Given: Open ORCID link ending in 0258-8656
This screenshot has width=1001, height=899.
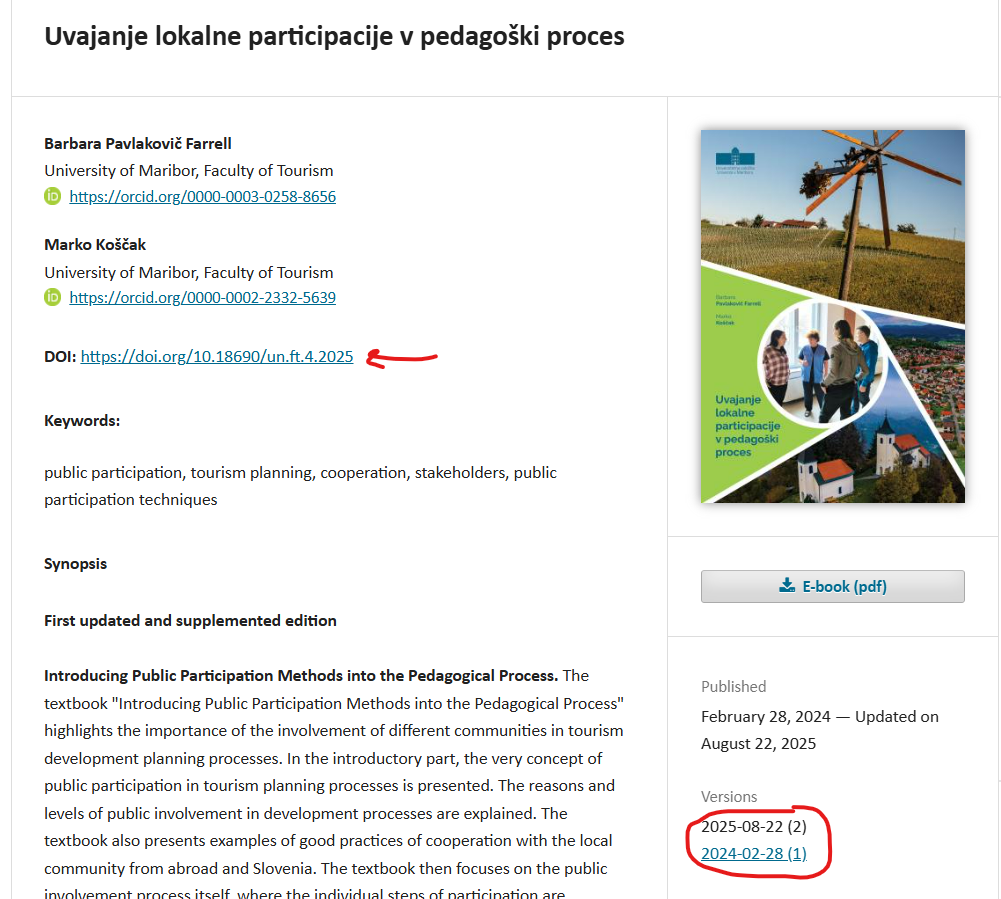Looking at the screenshot, I should pos(202,197).
